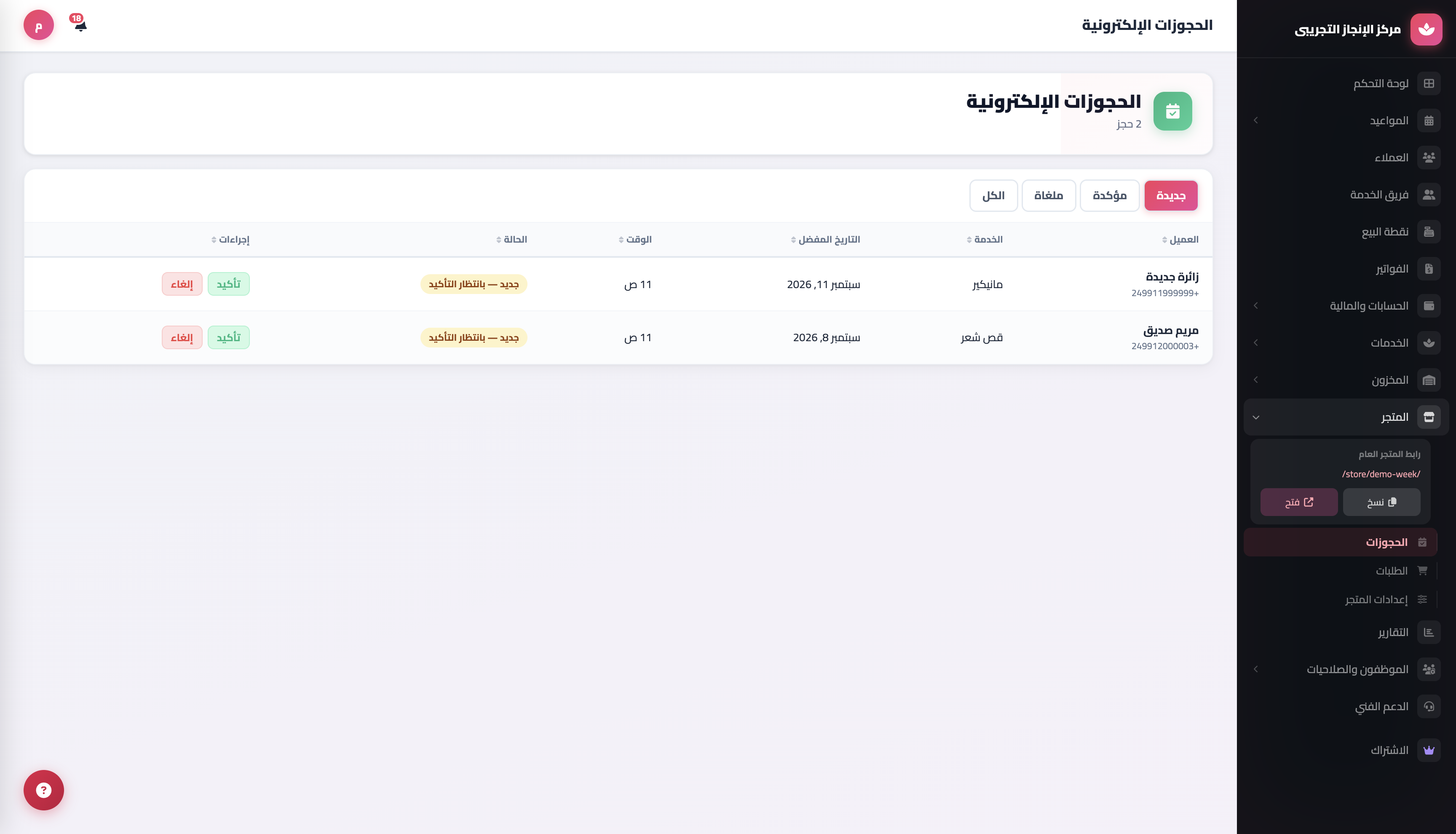This screenshot has width=1456, height=834.
Task: Show all bookings with الكل tab
Action: (993, 195)
